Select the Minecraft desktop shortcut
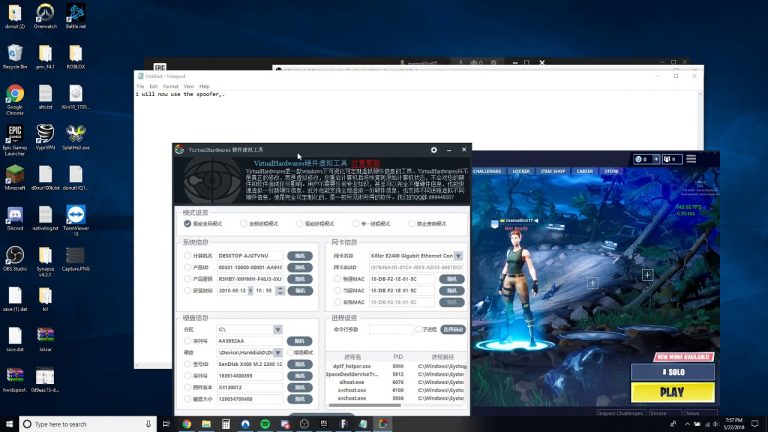Image resolution: width=768 pixels, height=432 pixels. tap(15, 177)
